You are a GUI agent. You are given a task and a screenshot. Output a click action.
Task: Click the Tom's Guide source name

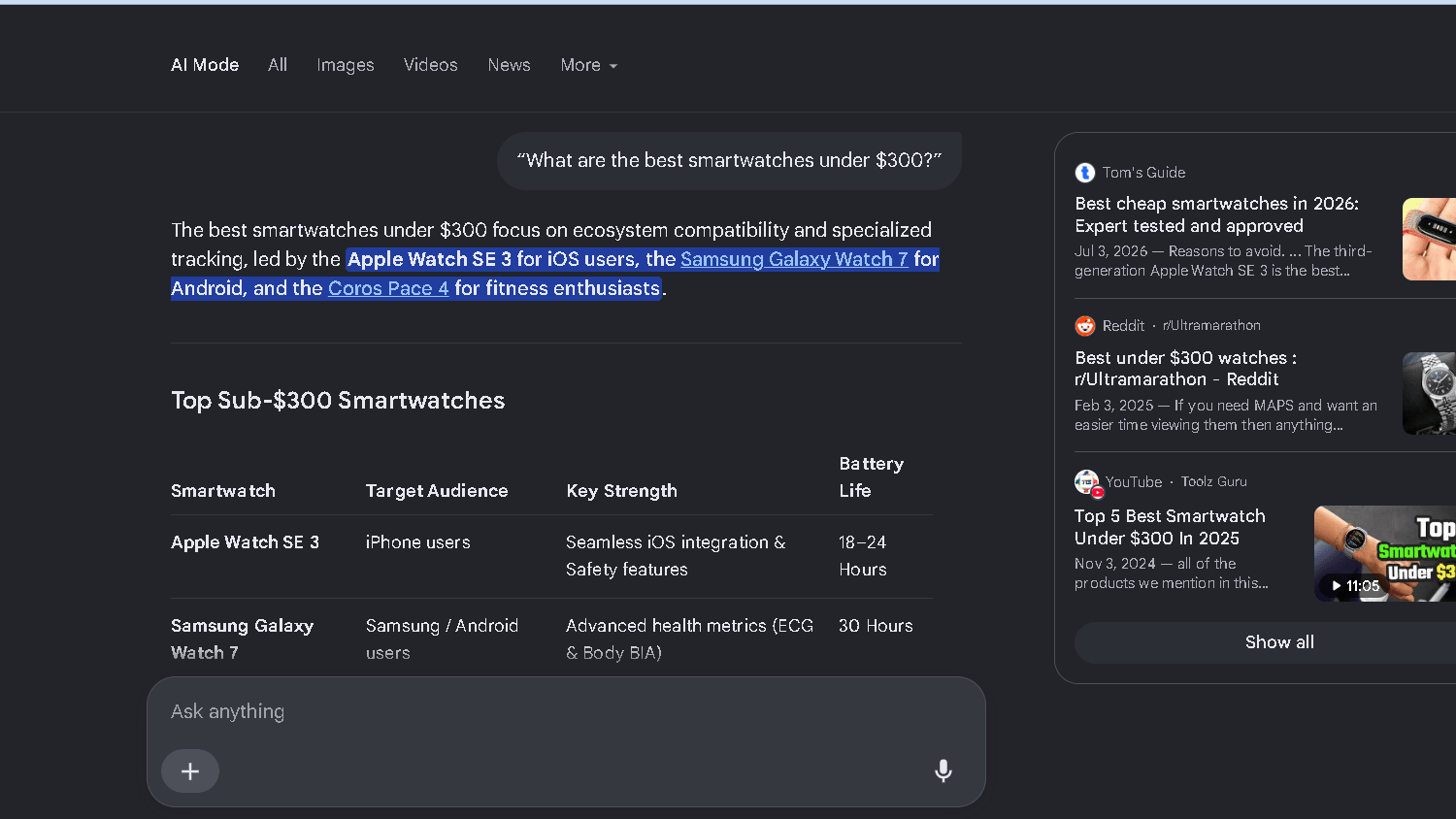(1143, 173)
